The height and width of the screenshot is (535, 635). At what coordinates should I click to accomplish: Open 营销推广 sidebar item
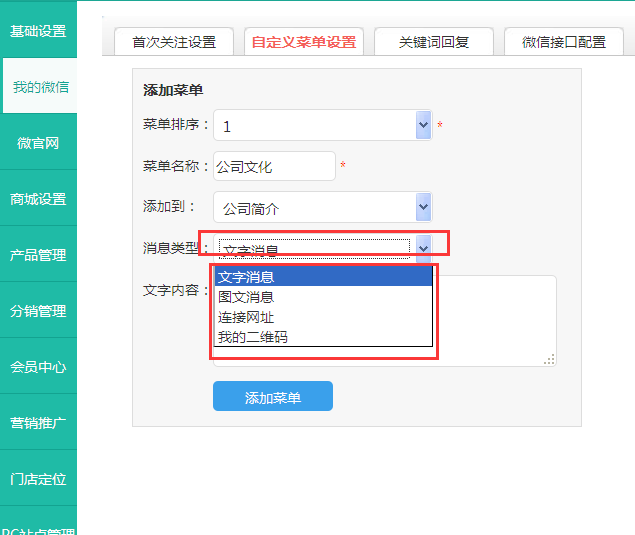(x=38, y=423)
